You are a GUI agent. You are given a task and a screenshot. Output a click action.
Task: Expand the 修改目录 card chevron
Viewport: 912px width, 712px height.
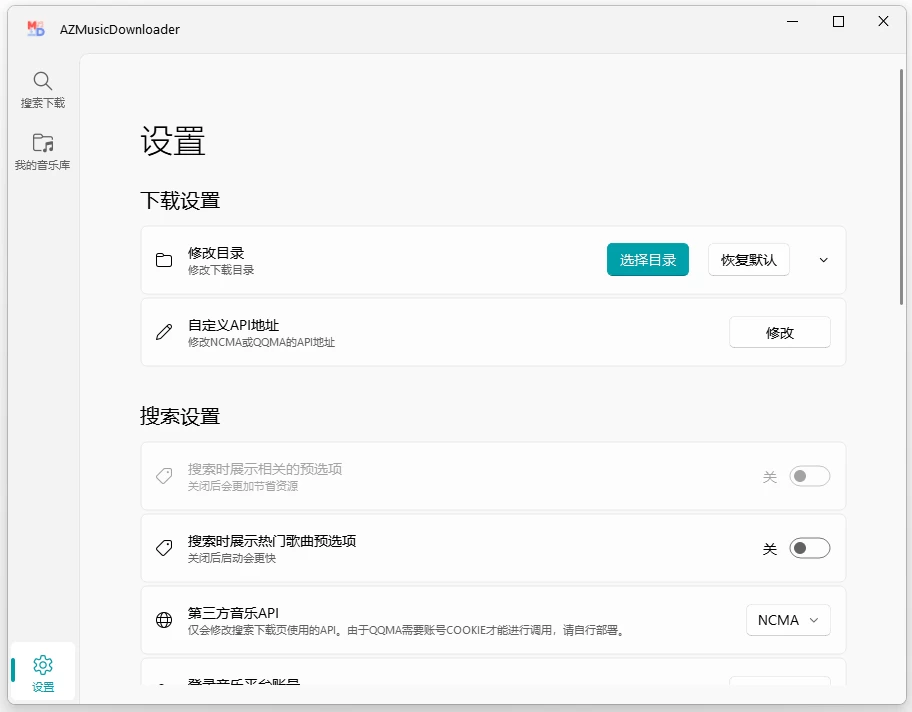pos(824,260)
